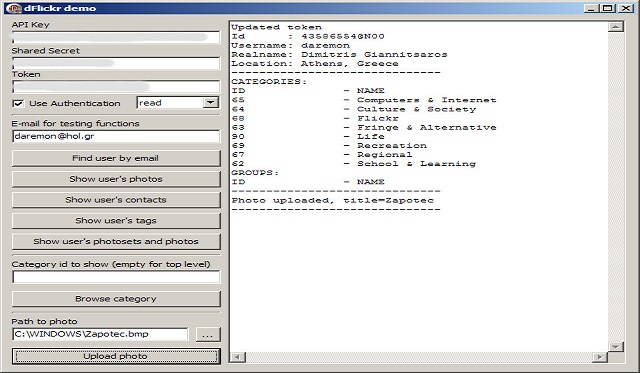This screenshot has height=373, width=640.
Task: Click the 'Culture & Society' category line
Action: point(353,109)
